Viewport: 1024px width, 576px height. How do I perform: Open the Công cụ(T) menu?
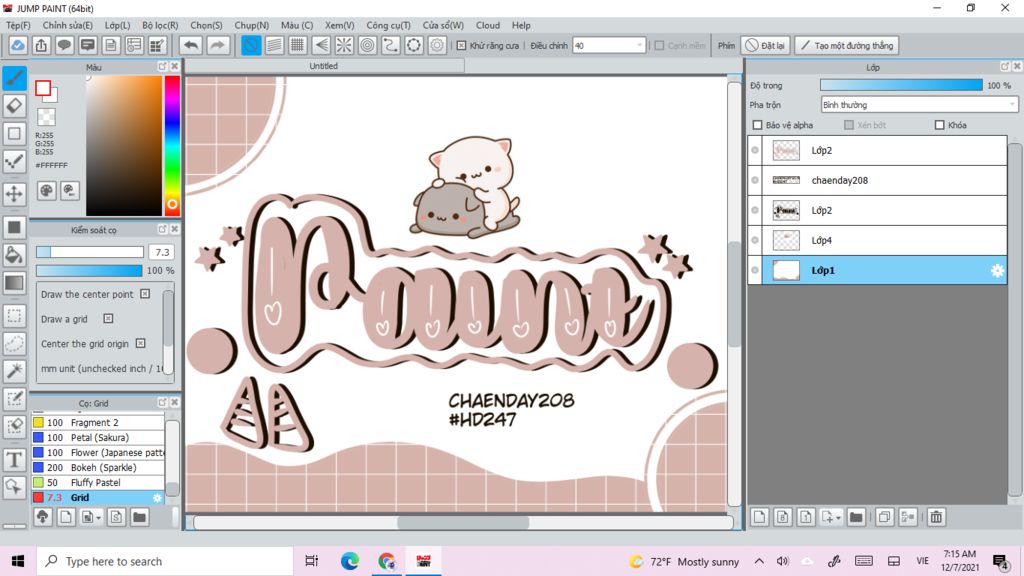click(388, 25)
